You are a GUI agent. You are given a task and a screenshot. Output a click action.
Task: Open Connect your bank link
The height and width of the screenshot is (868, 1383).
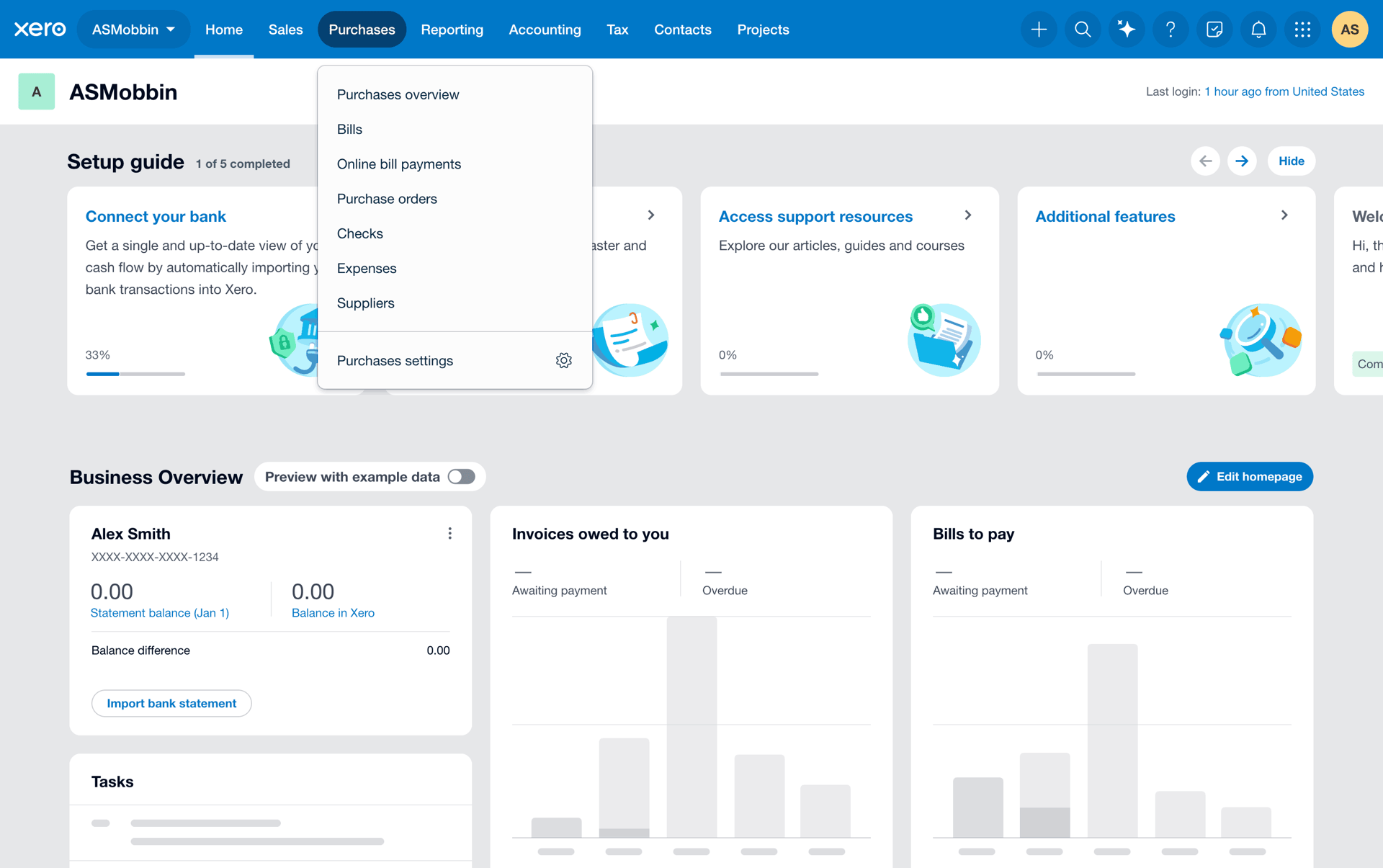[156, 216]
